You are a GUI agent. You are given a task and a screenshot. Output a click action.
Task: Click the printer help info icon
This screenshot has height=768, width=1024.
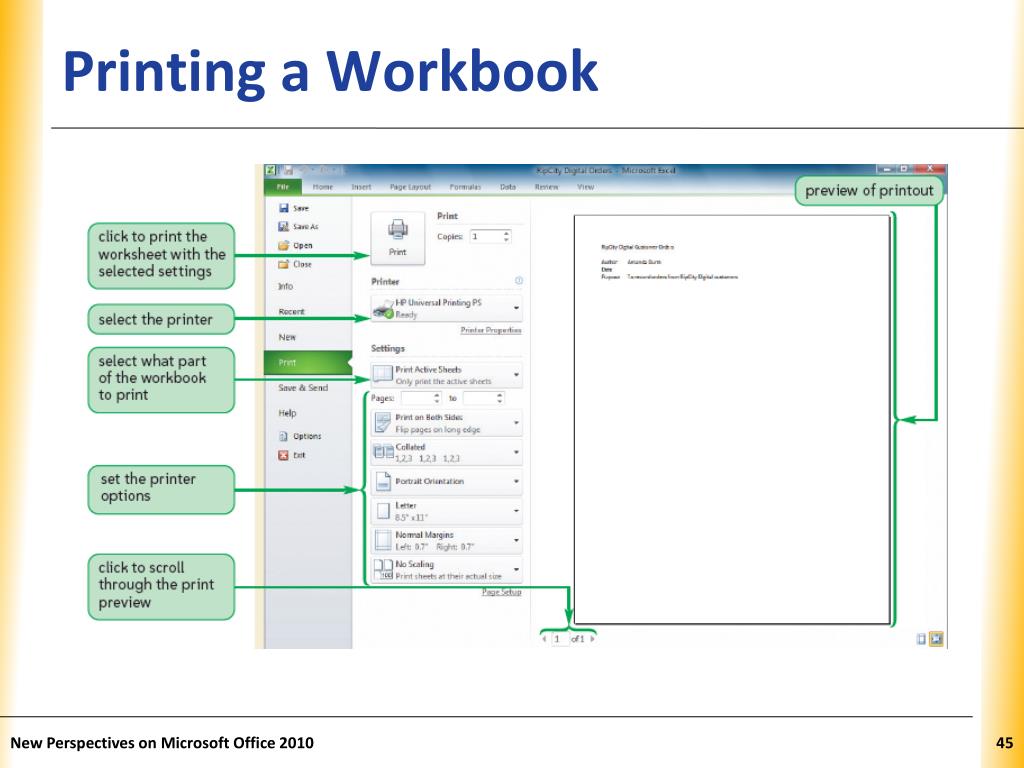(x=519, y=280)
